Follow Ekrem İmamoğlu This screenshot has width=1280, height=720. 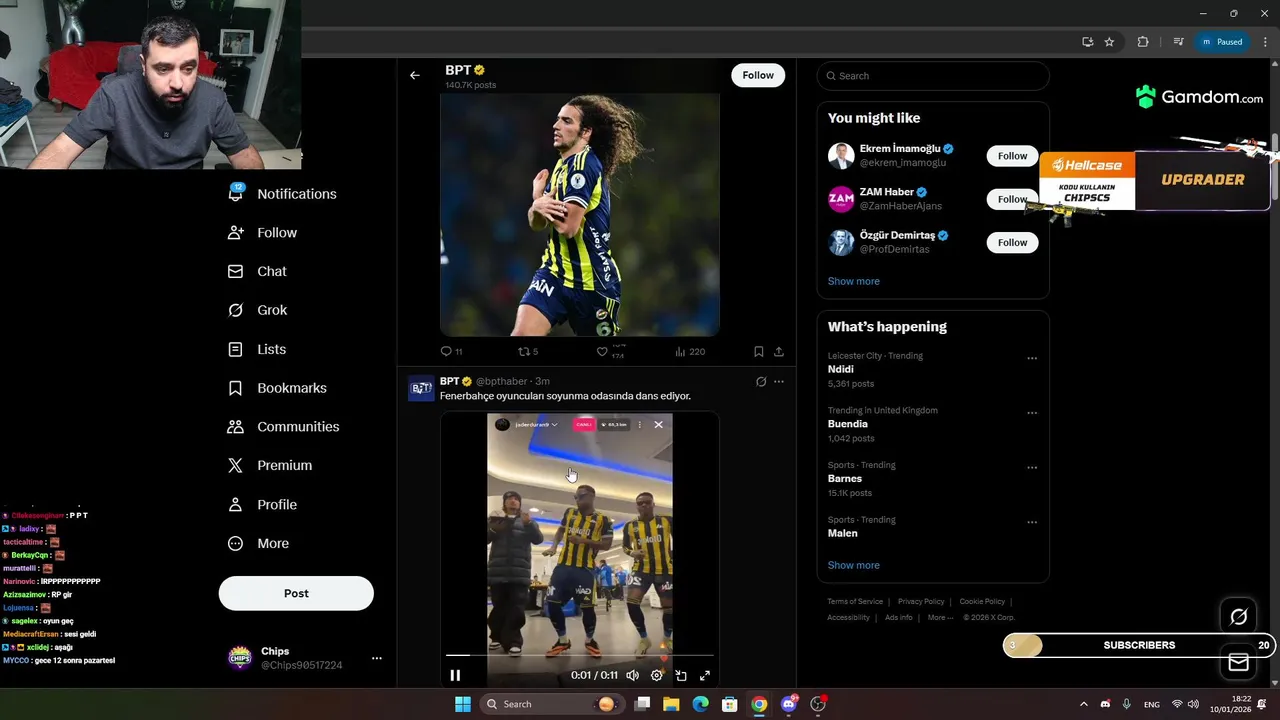(1012, 156)
